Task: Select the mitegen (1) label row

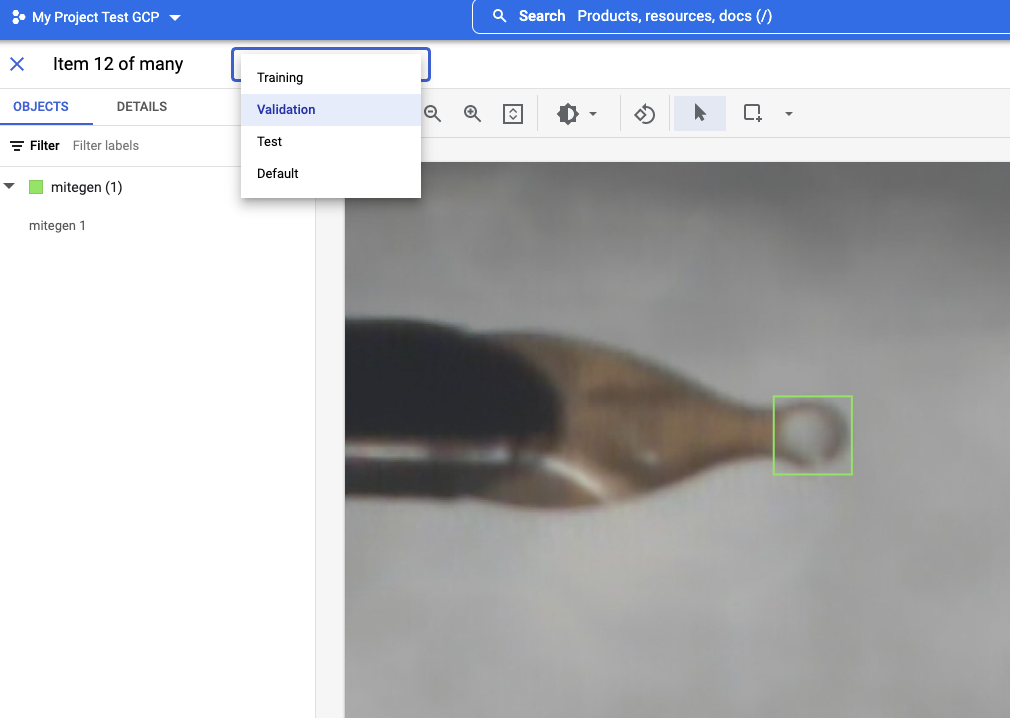Action: [x=86, y=187]
